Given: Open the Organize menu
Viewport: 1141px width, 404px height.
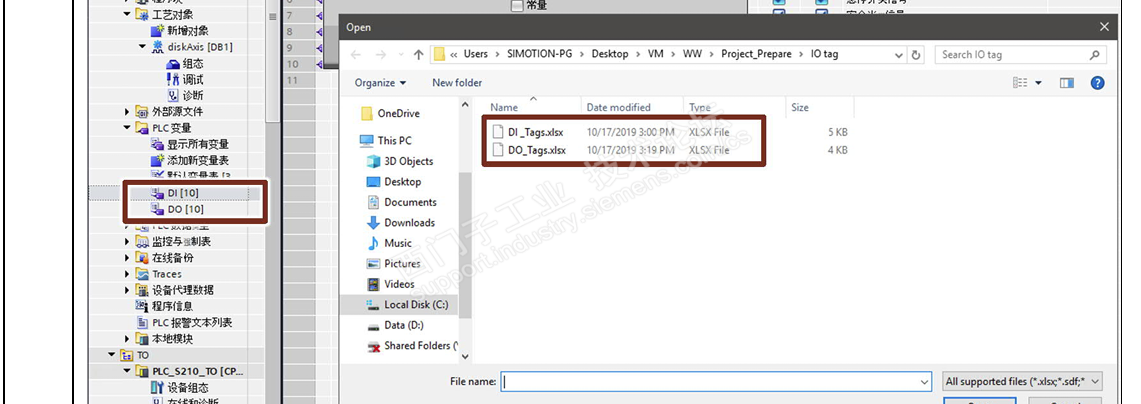Looking at the screenshot, I should point(381,83).
